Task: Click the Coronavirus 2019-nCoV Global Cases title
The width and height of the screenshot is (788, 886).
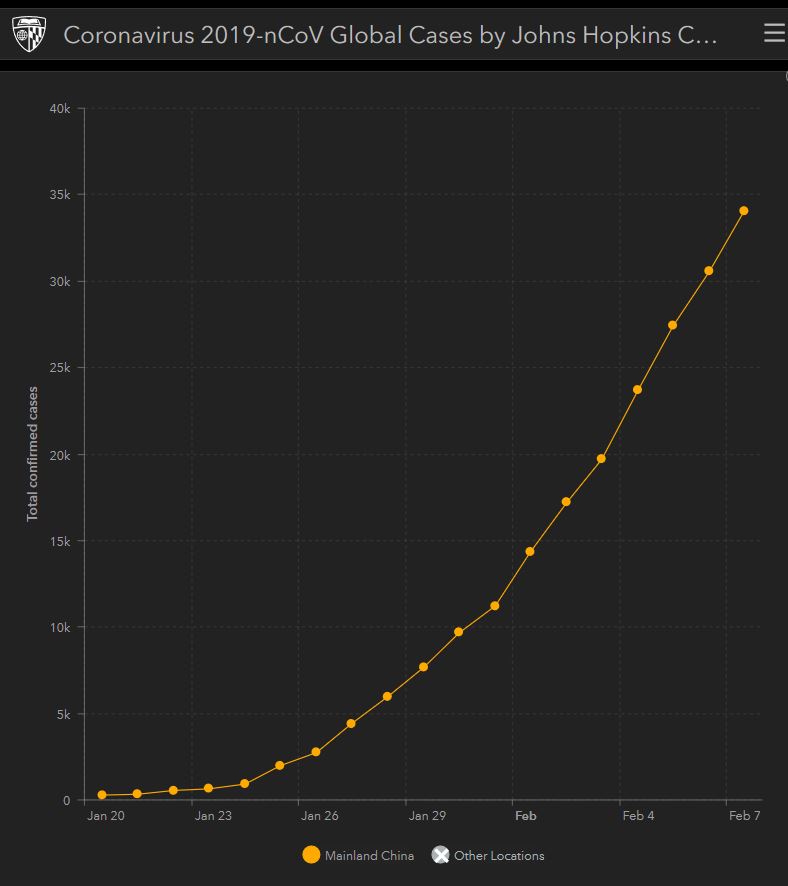Action: [390, 35]
